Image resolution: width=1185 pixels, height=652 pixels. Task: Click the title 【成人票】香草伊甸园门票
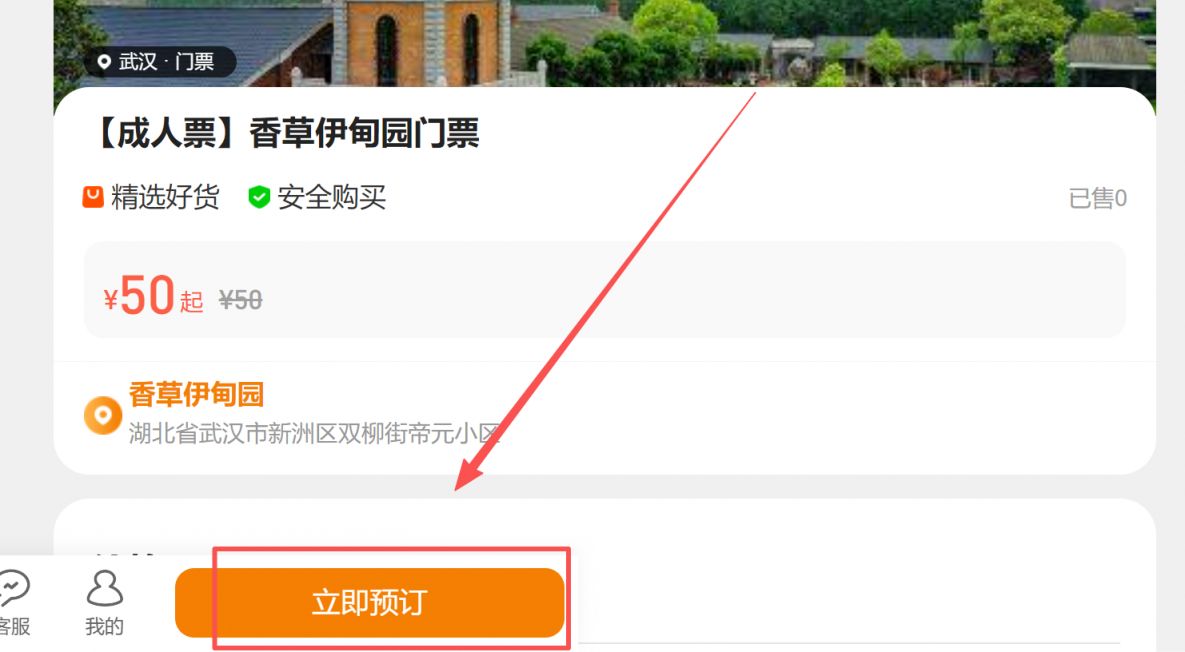pos(284,134)
